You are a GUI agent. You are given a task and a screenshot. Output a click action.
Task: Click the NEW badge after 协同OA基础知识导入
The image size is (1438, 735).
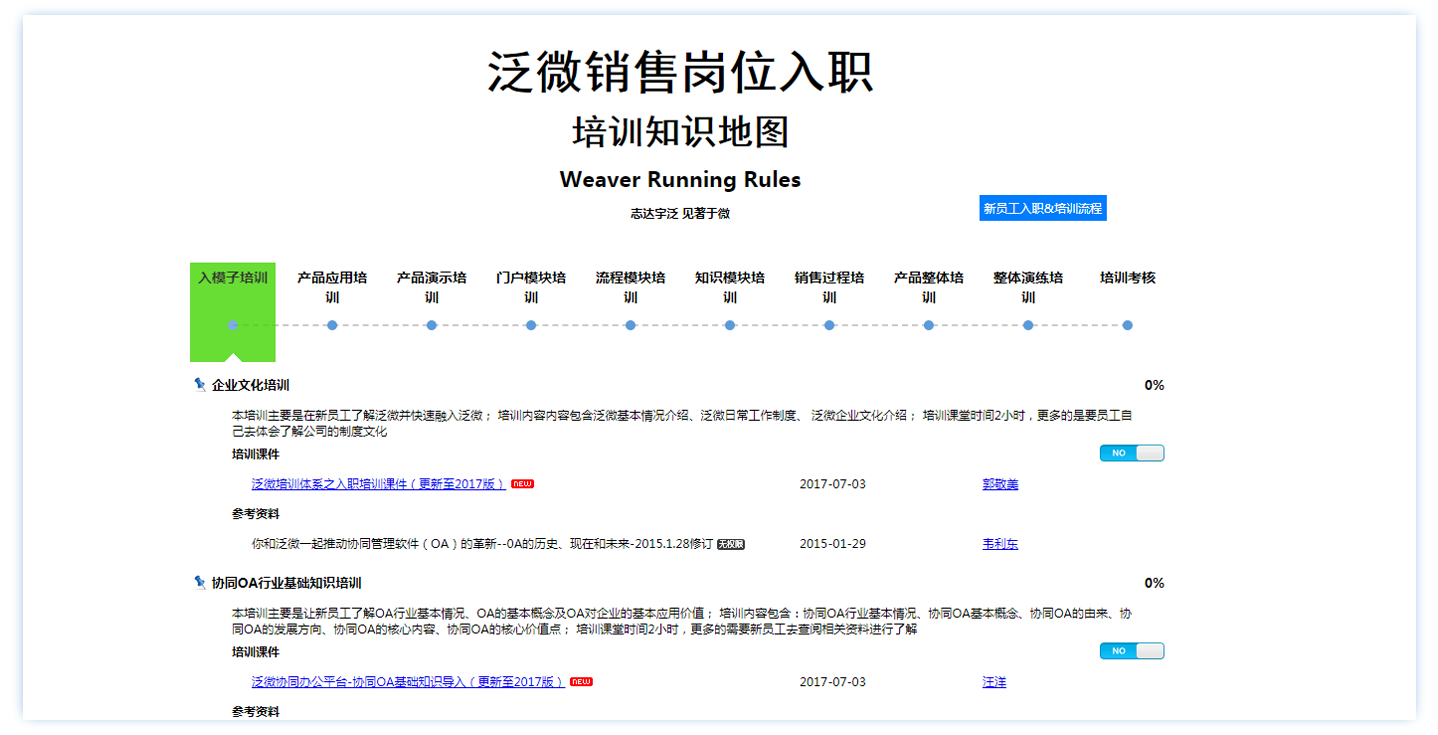point(581,682)
